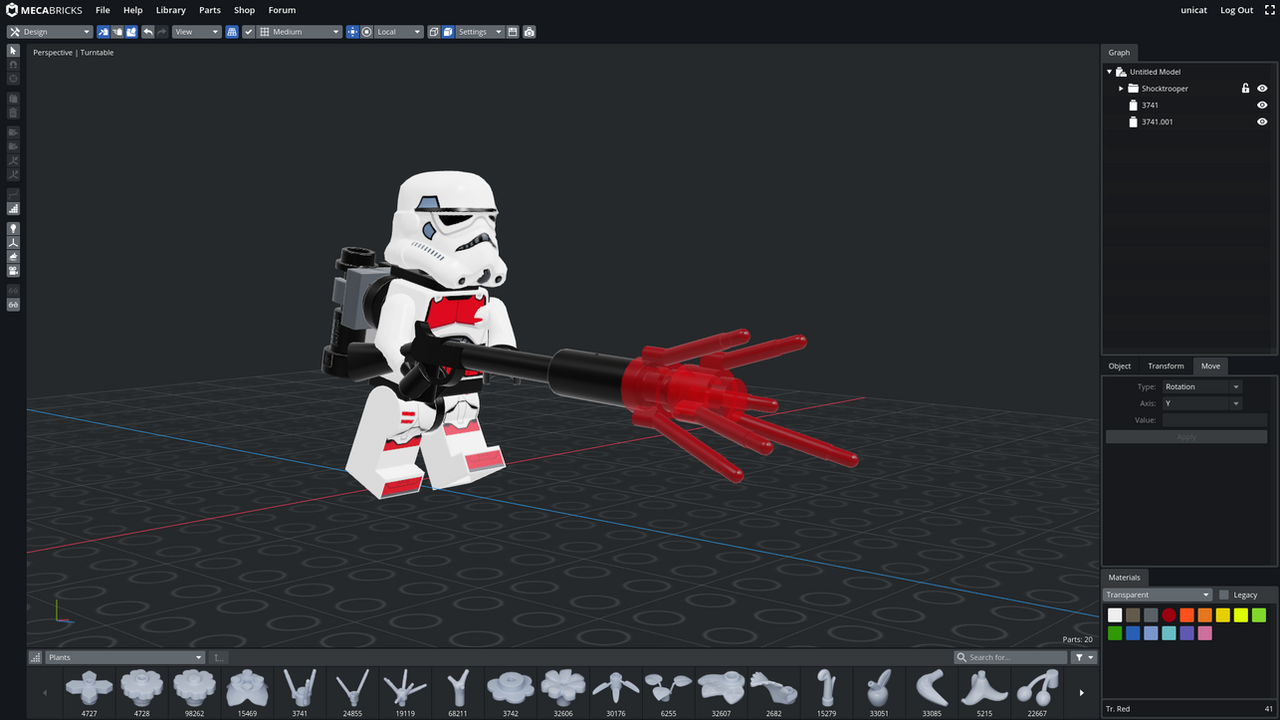Viewport: 1280px width, 720px height.
Task: Click the light bulb icon in left toolbar
Action: pyautogui.click(x=13, y=229)
